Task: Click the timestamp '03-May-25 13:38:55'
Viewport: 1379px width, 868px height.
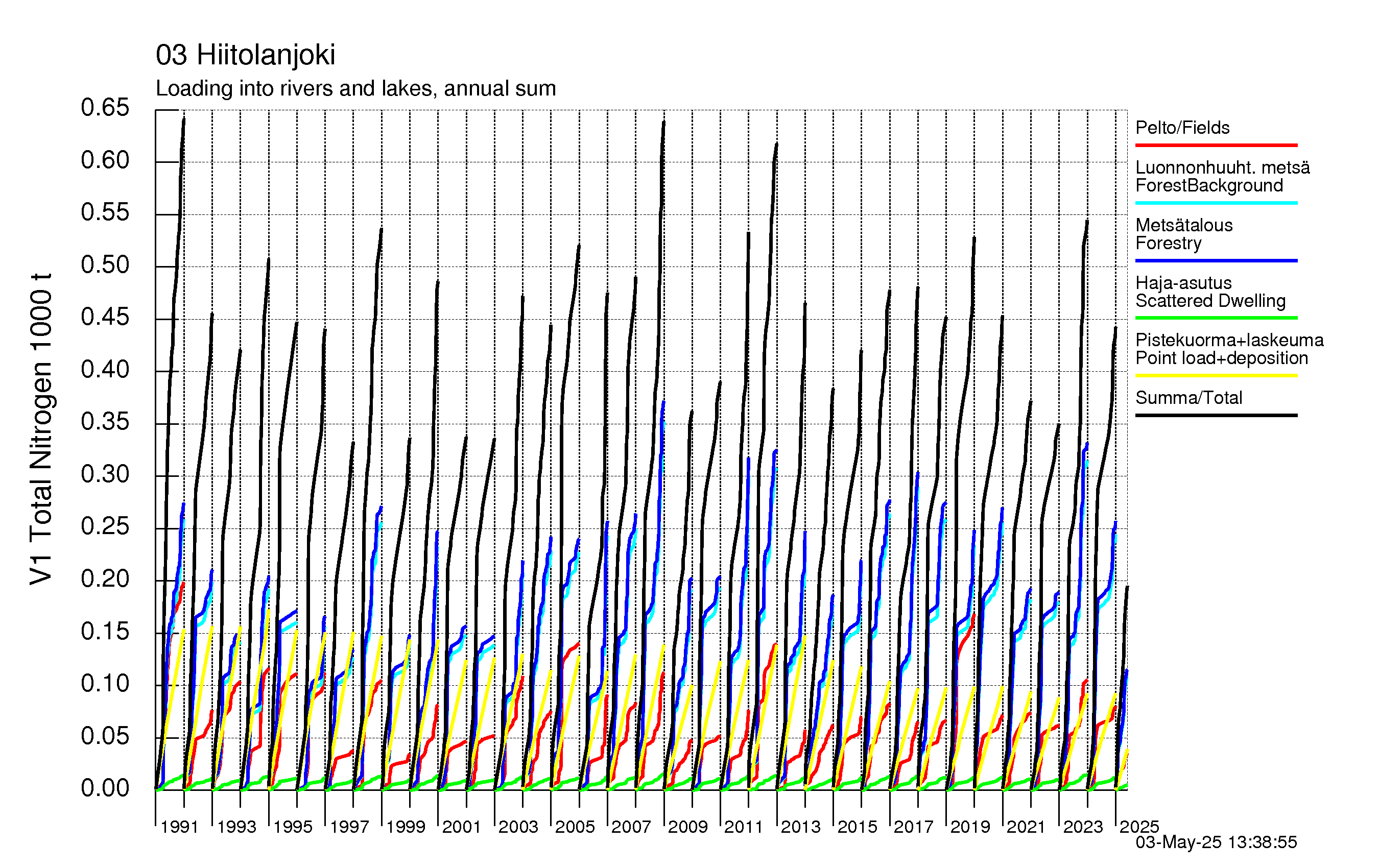Action: click(1216, 842)
